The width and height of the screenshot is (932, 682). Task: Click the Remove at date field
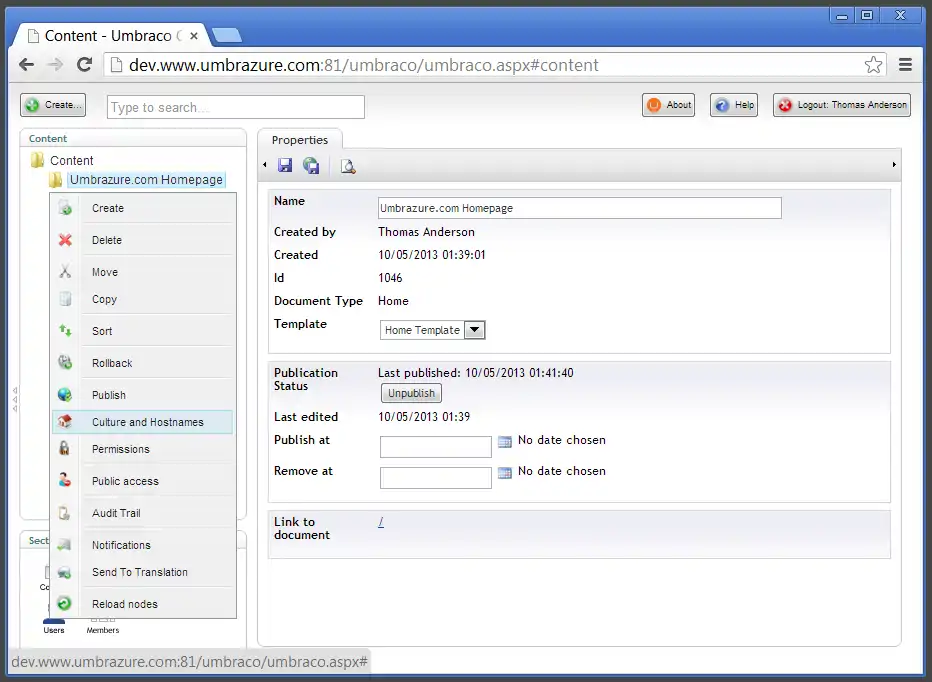436,477
